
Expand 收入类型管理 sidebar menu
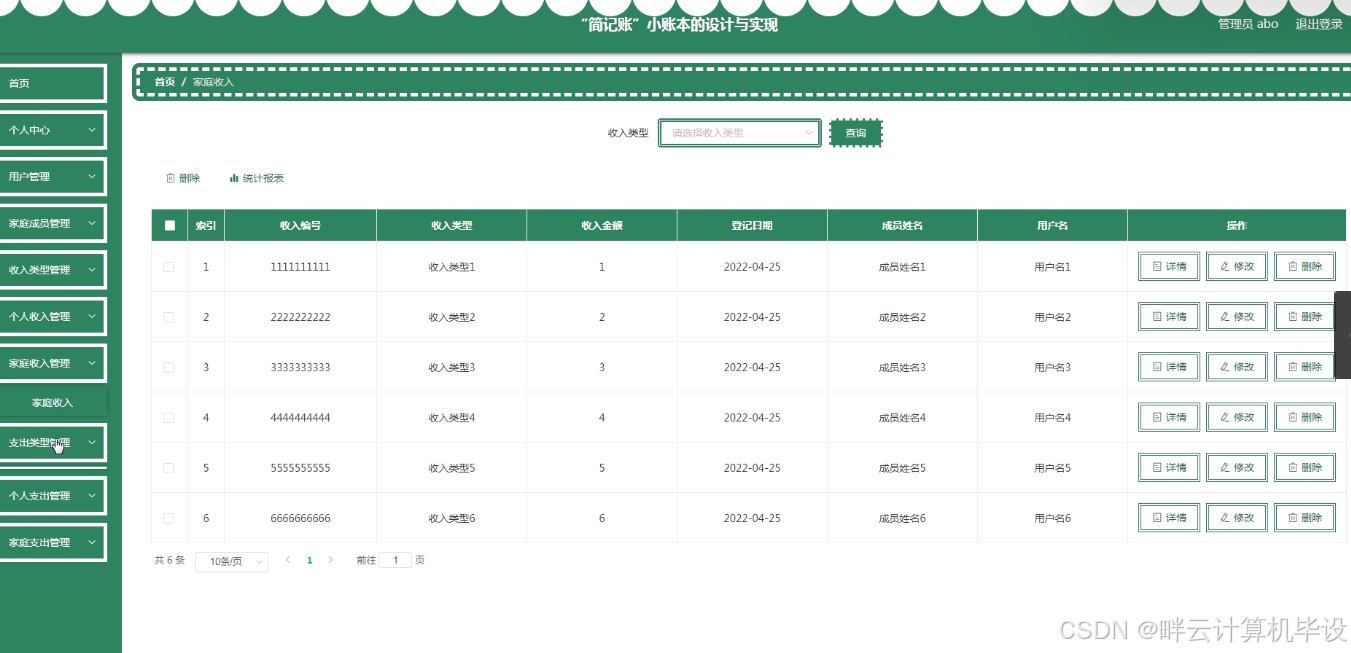point(53,270)
